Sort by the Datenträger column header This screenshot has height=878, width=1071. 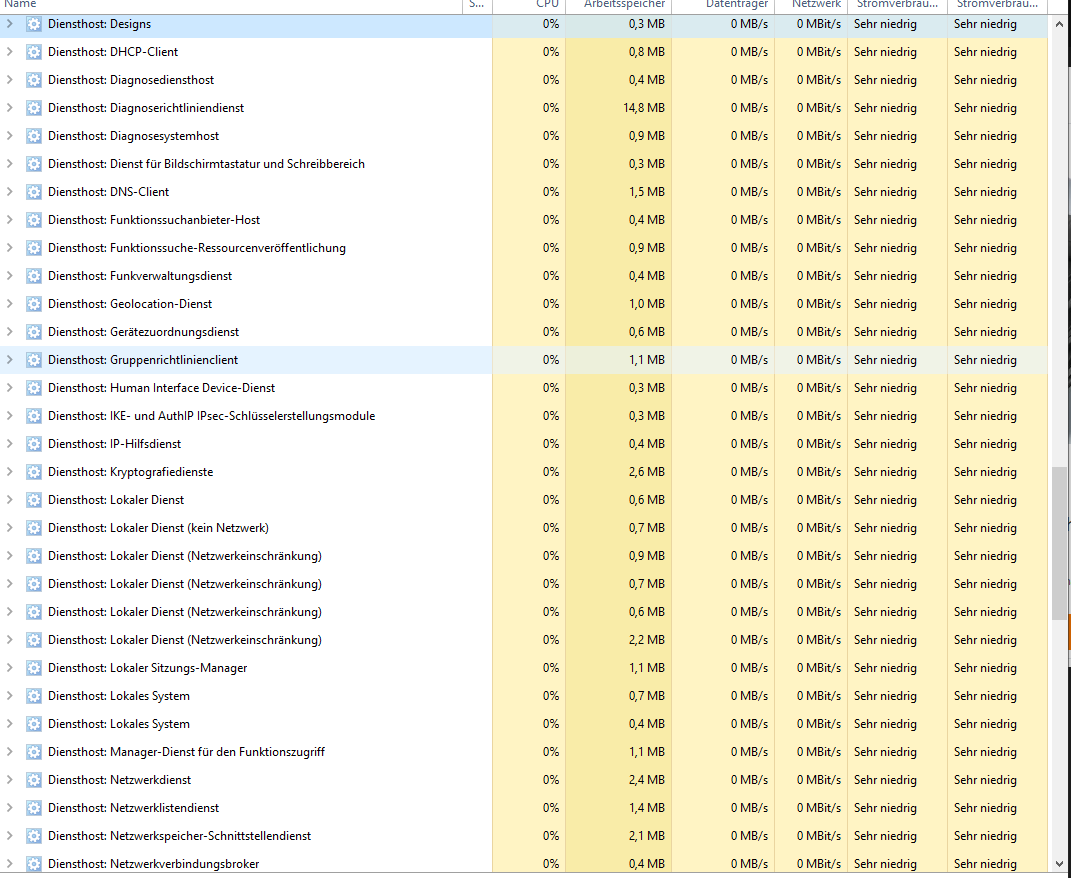(x=723, y=5)
